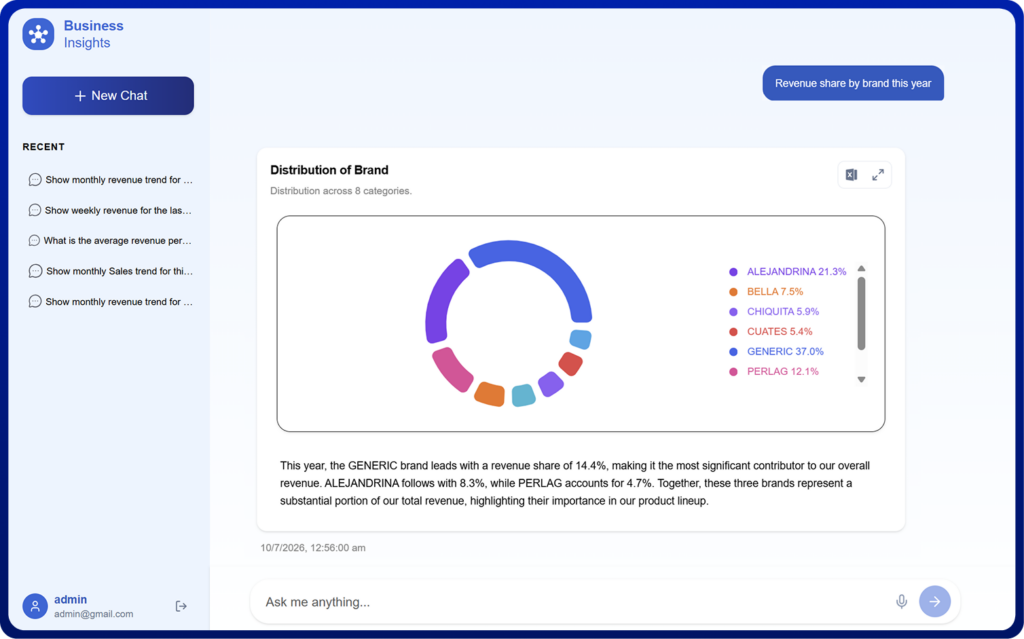Screen dimensions: 1024x639
Task: Expand chart with the fullscreen arrows icon
Action: pos(878,174)
